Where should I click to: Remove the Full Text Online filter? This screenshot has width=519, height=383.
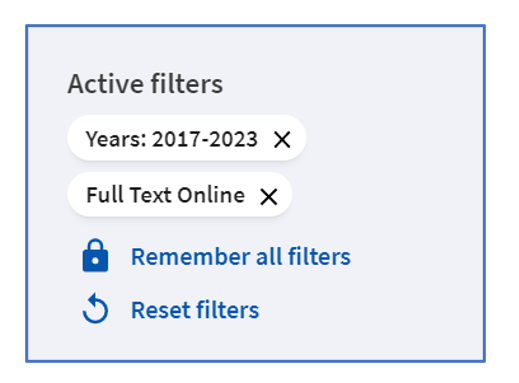(269, 196)
